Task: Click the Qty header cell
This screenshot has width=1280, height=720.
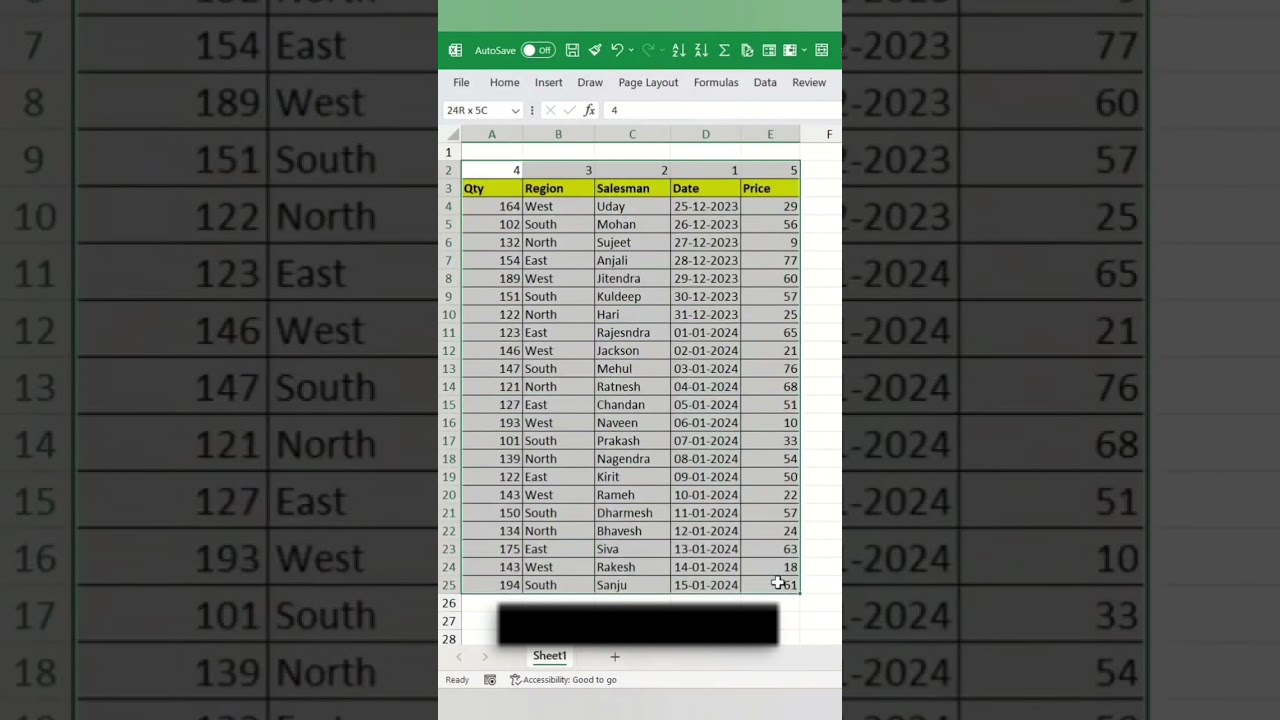Action: click(491, 188)
